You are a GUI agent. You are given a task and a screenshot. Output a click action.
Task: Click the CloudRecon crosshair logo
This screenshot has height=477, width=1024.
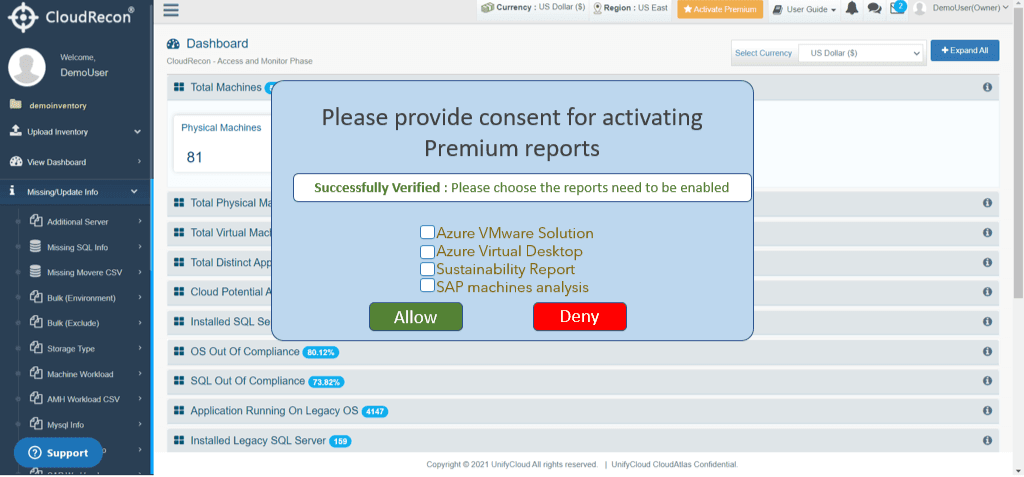pyautogui.click(x=23, y=16)
